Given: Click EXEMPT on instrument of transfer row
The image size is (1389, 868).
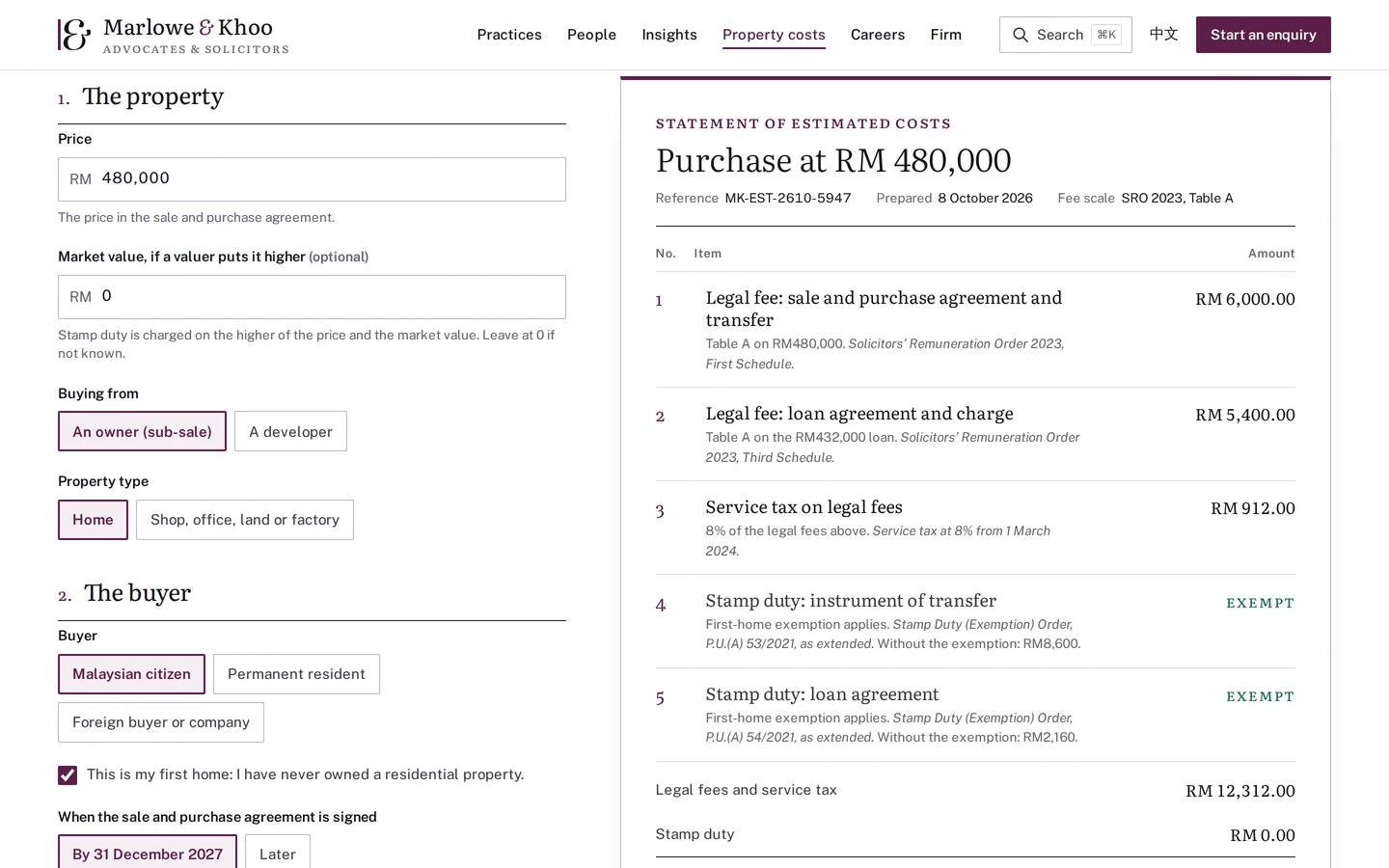Looking at the screenshot, I should [x=1261, y=603].
